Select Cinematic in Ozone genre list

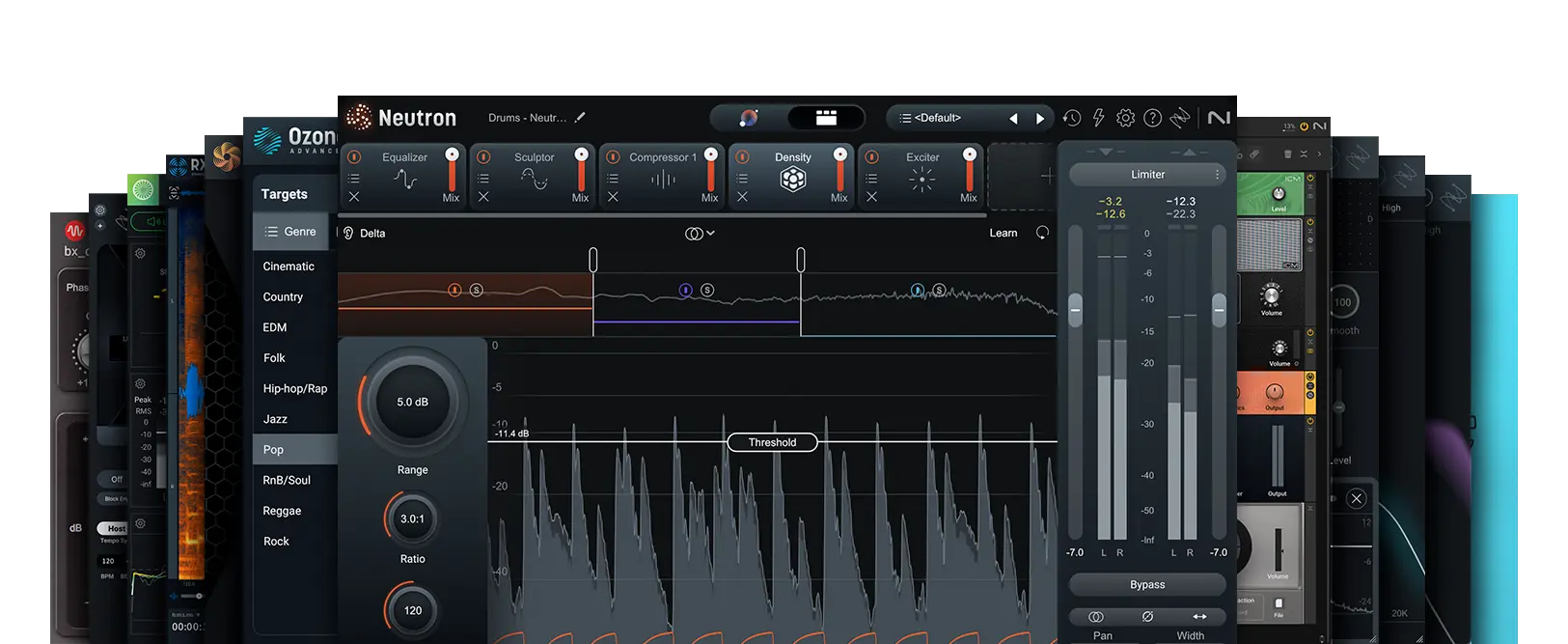[289, 266]
